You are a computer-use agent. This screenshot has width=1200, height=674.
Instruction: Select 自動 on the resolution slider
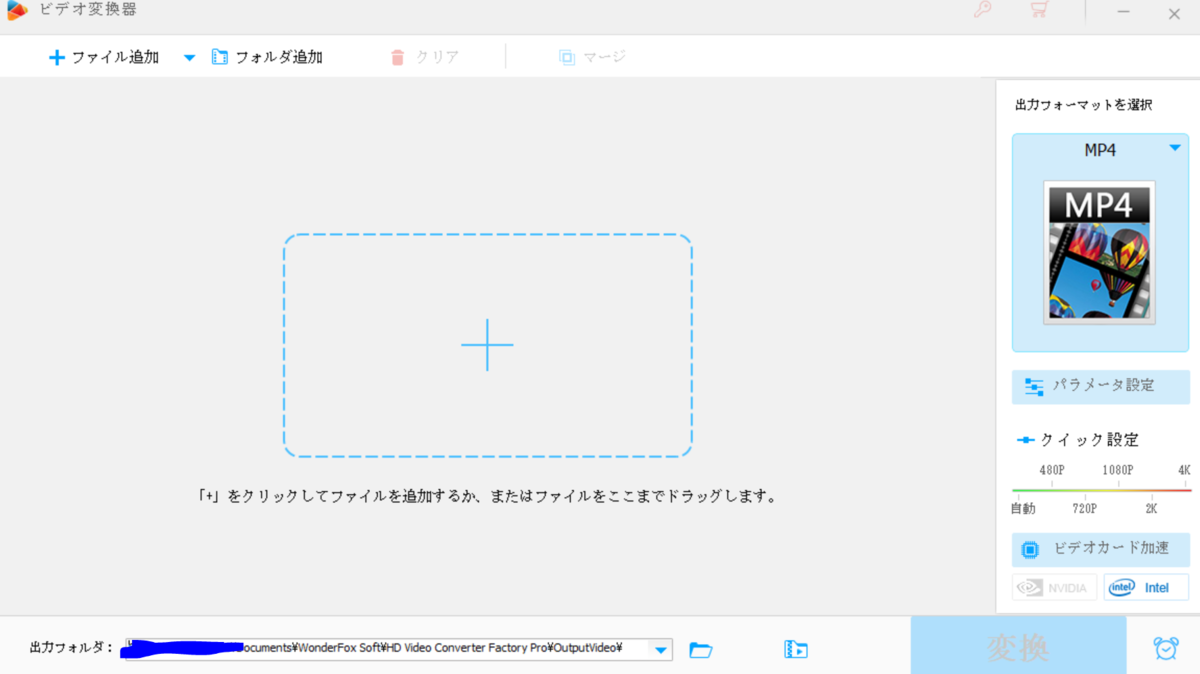pyautogui.click(x=1023, y=508)
